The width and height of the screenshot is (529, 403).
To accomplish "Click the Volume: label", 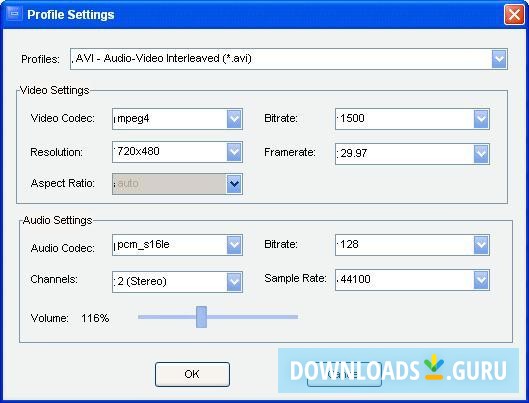I will [x=50, y=318].
